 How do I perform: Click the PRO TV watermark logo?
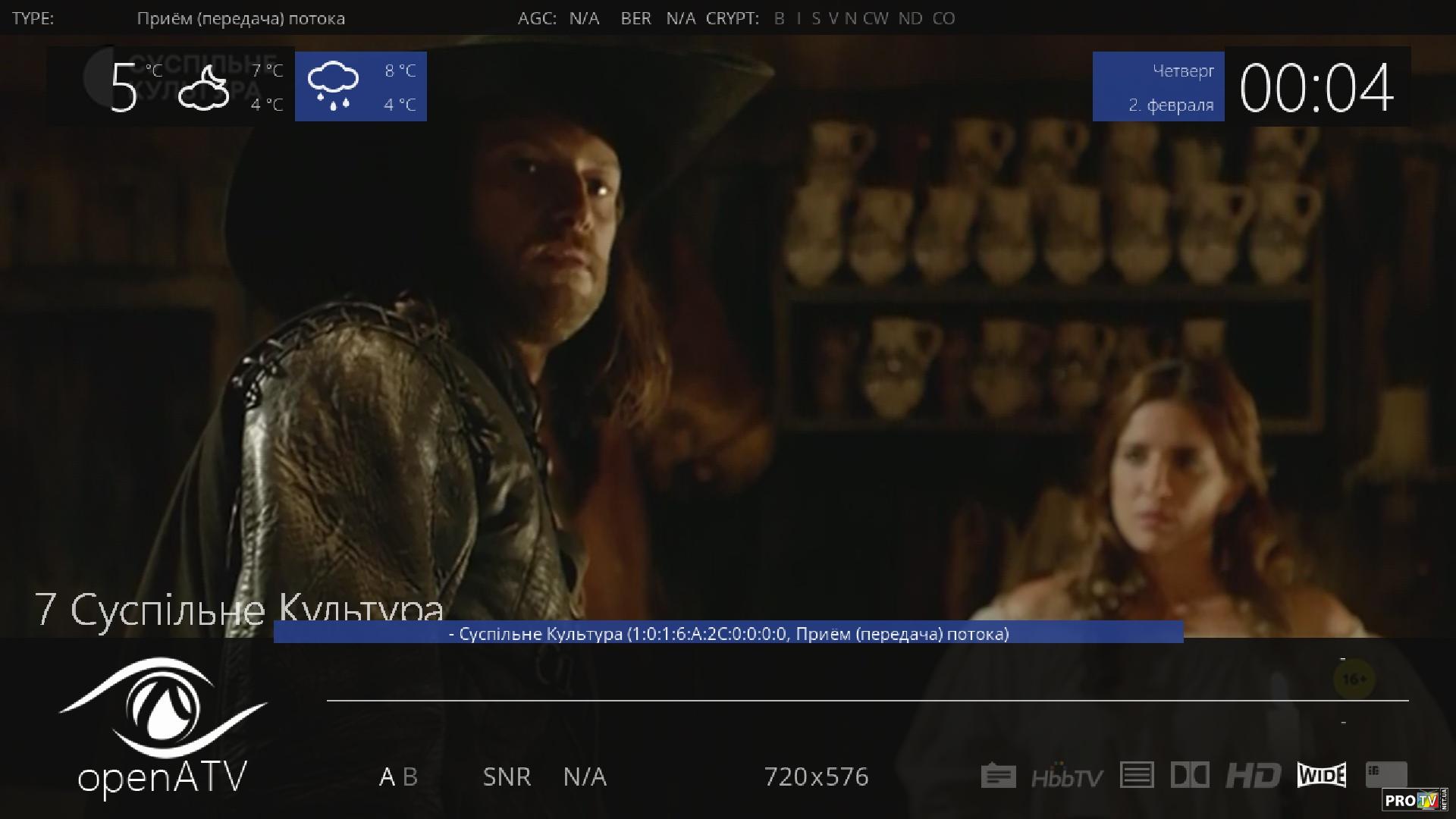pyautogui.click(x=1414, y=799)
